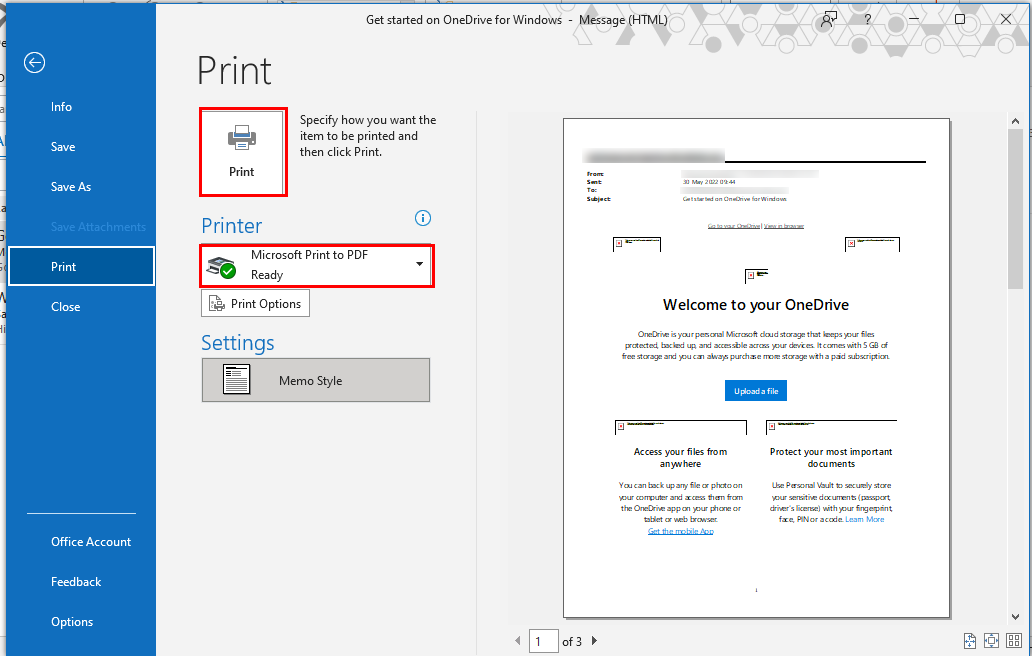
Task: Maximize the message window
Action: tap(960, 19)
